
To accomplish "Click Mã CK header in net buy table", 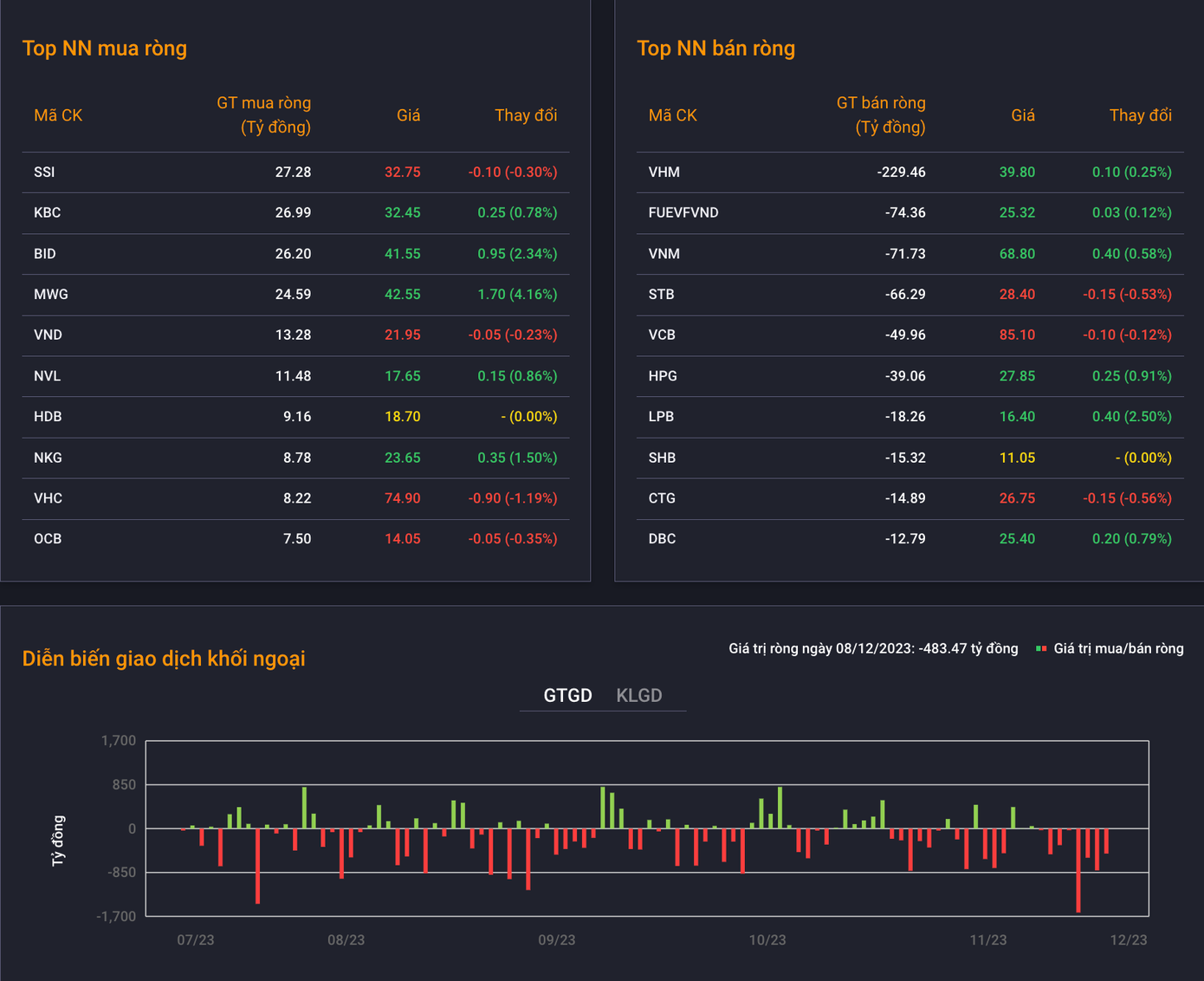I will 58,115.
